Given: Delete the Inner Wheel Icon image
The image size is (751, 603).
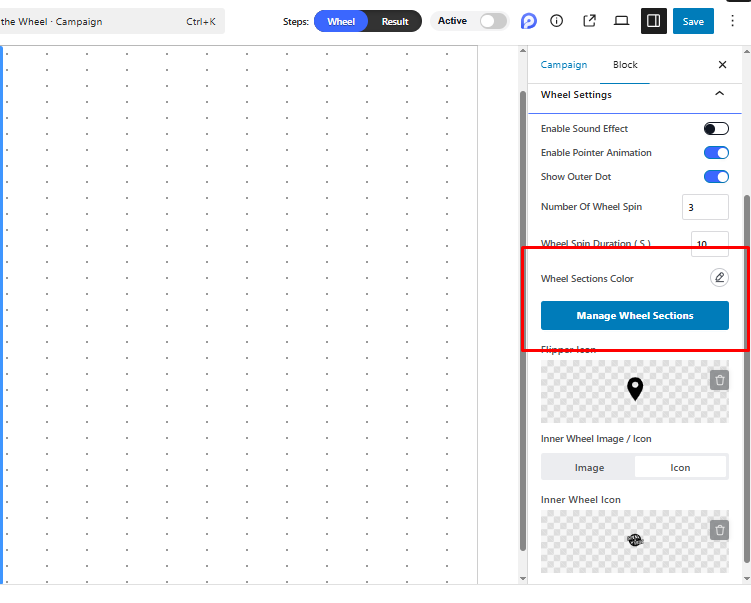Looking at the screenshot, I should 719,530.
